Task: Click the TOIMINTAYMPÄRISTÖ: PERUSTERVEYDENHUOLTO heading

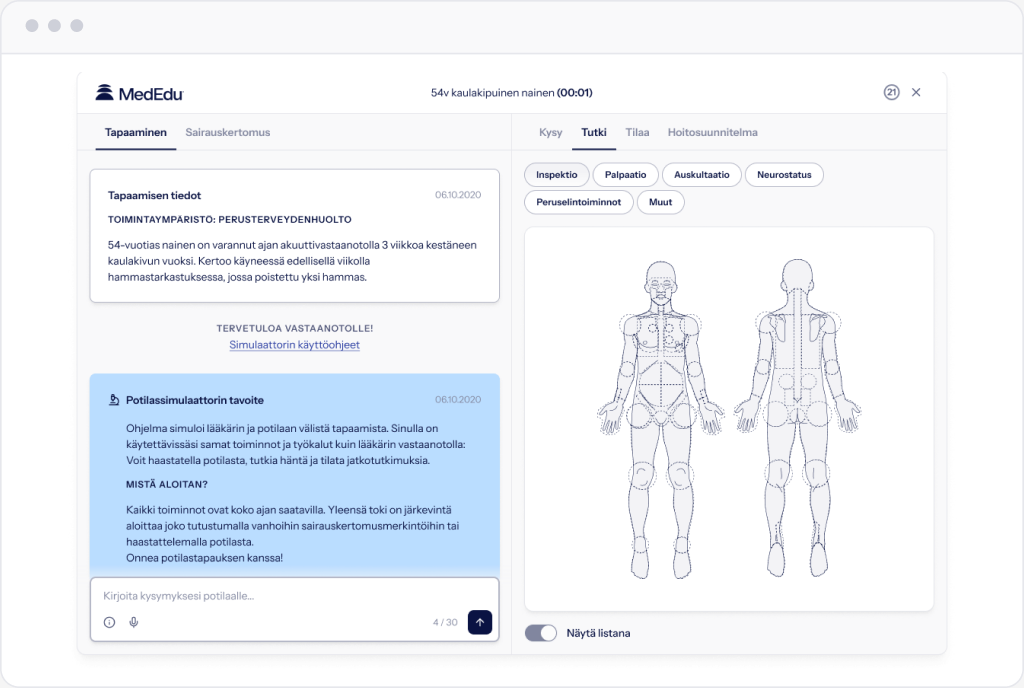Action: pyautogui.click(x=230, y=220)
